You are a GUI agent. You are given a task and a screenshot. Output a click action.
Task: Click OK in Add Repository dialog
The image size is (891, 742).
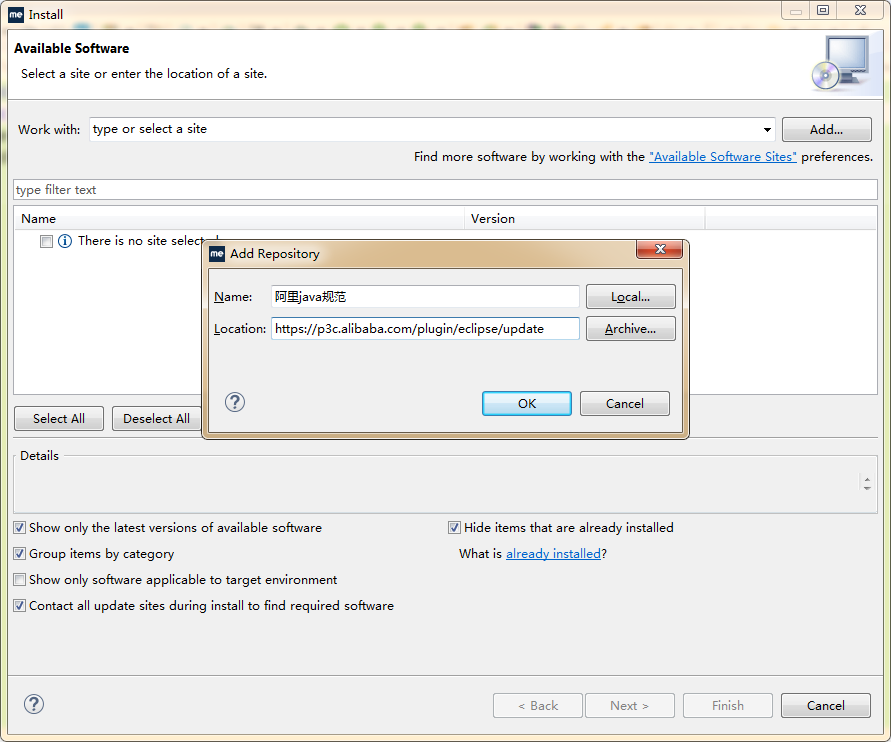[x=527, y=403]
